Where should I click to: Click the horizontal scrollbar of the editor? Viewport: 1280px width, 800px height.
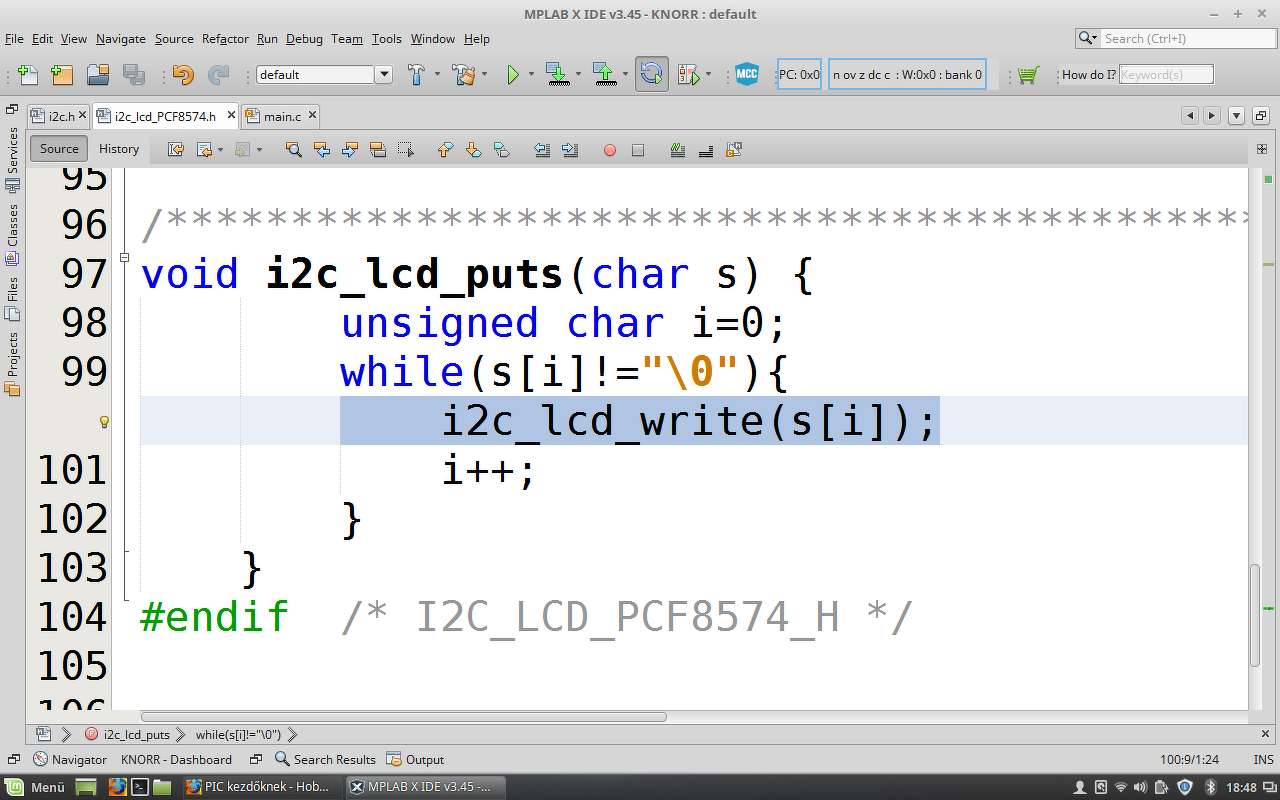pos(404,717)
